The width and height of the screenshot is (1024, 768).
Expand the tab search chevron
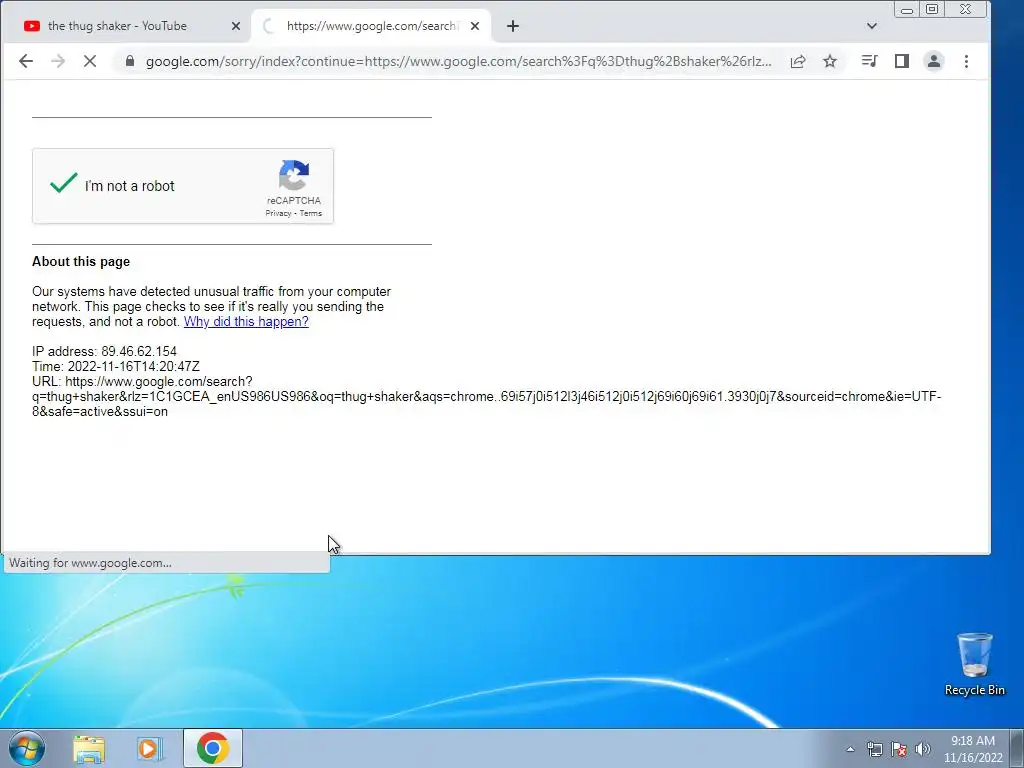pos(872,26)
